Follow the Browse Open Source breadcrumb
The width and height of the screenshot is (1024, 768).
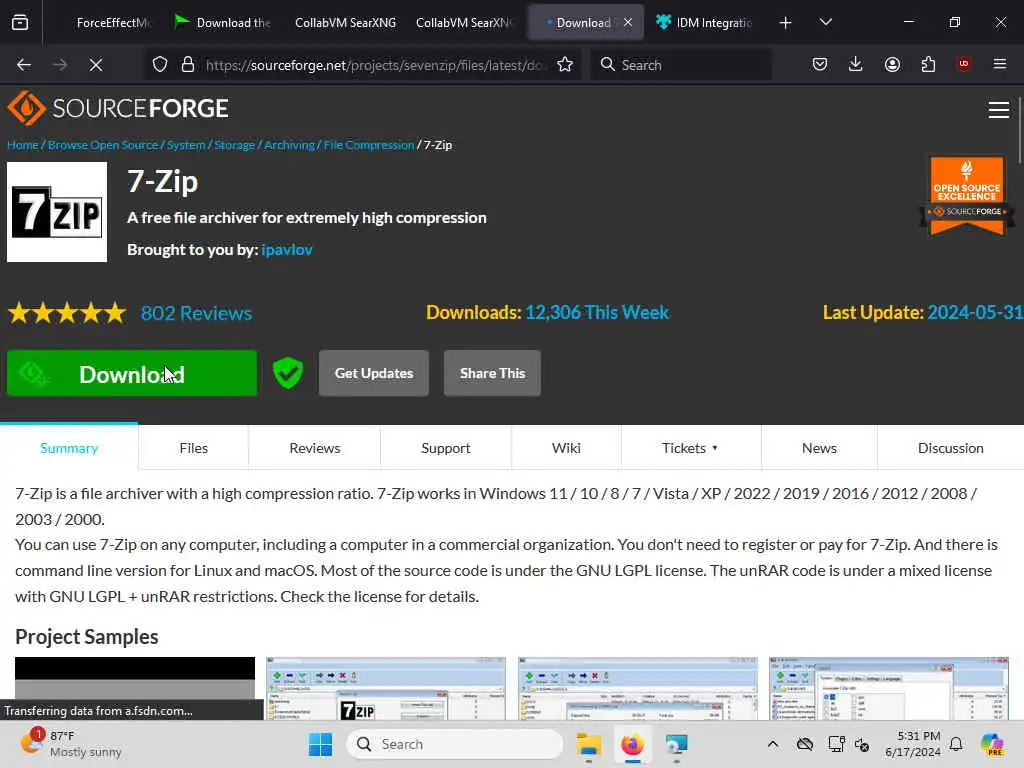pos(103,145)
